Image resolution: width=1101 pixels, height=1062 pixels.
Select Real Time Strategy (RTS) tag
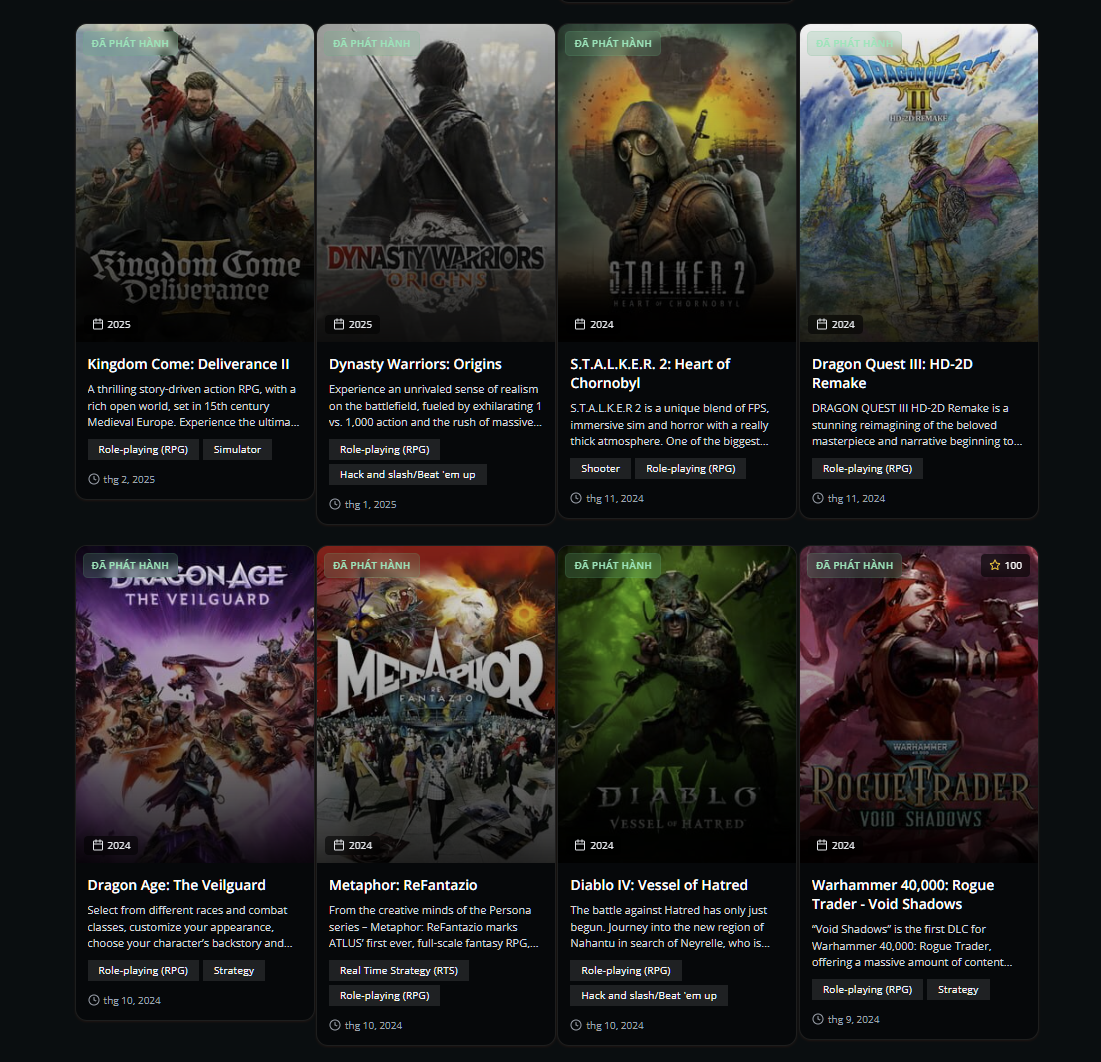coord(398,971)
